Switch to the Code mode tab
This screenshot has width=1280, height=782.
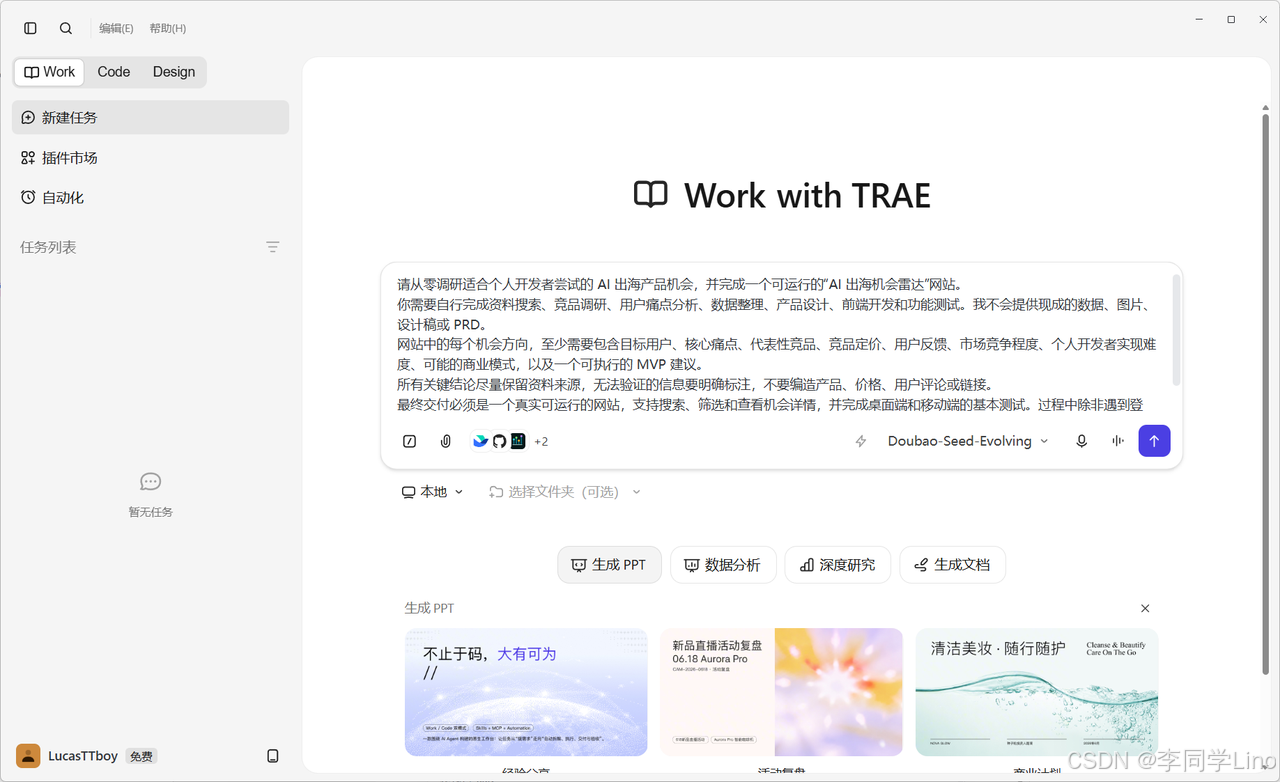pos(114,72)
